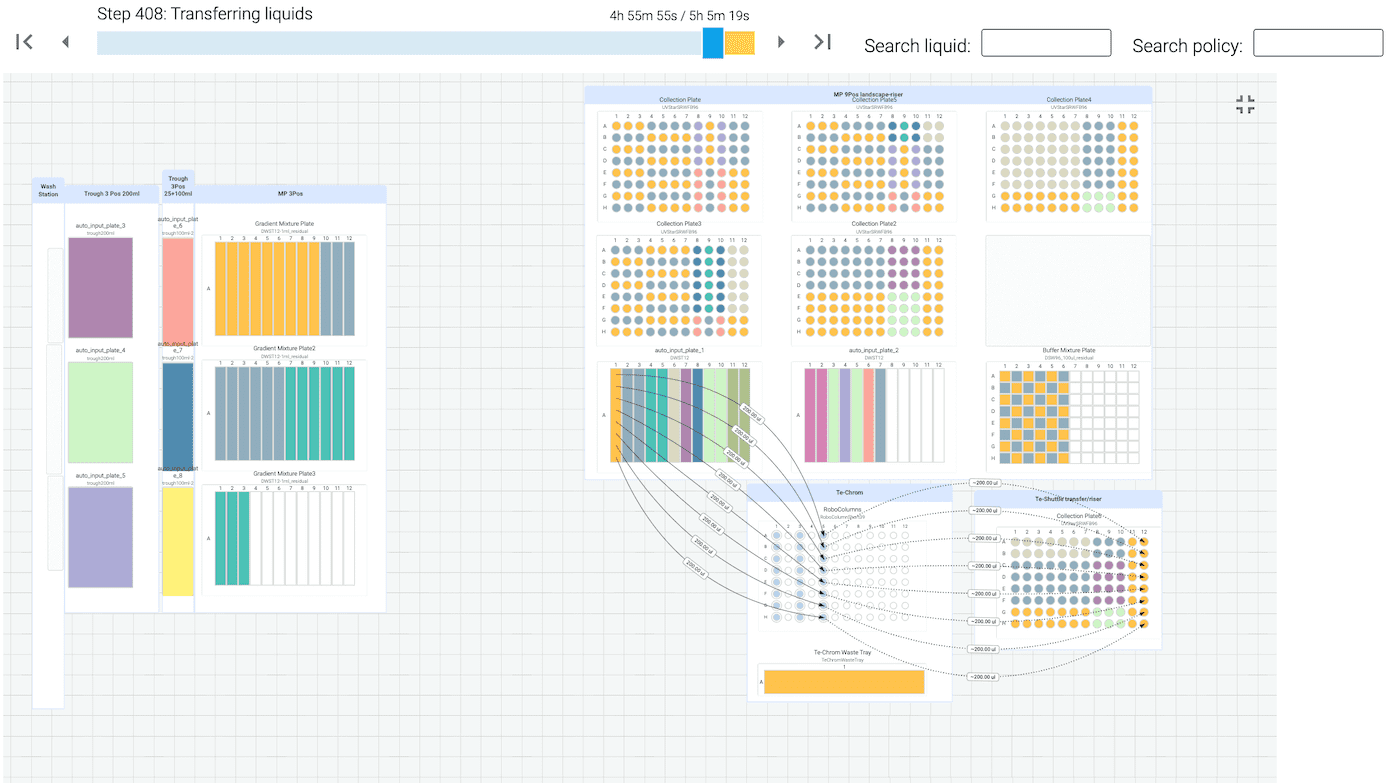Jump to the first step using skip-back icon
The height and width of the screenshot is (783, 1400).
click(23, 42)
